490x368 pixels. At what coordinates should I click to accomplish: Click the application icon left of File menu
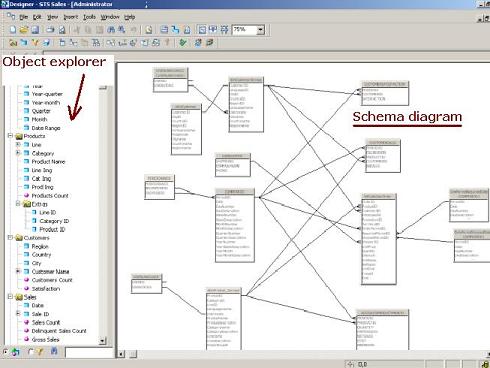tap(11, 16)
